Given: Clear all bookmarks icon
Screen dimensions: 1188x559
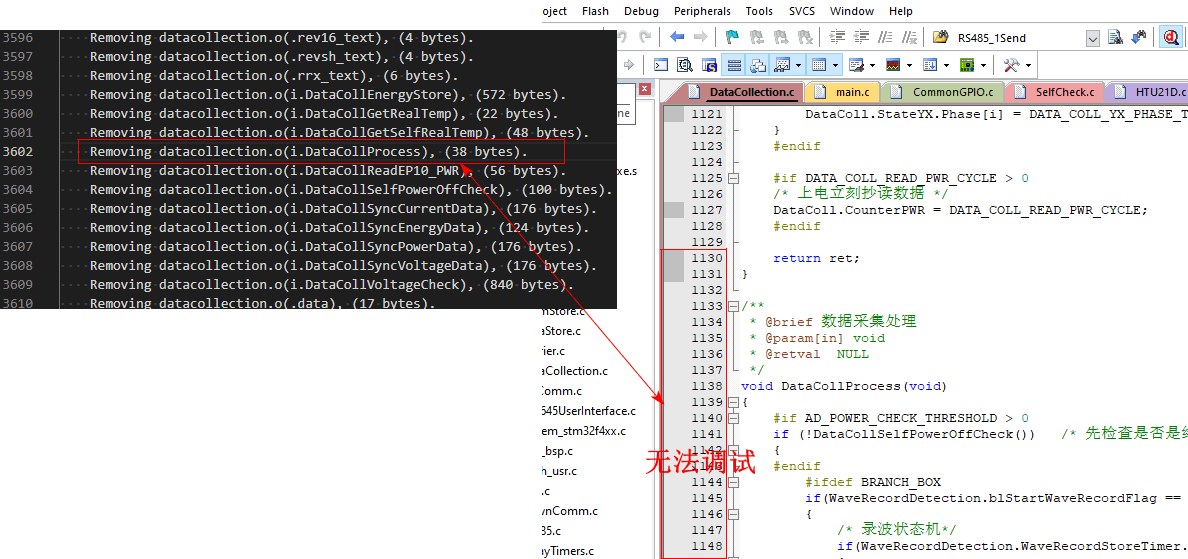Looking at the screenshot, I should pyautogui.click(x=805, y=36).
